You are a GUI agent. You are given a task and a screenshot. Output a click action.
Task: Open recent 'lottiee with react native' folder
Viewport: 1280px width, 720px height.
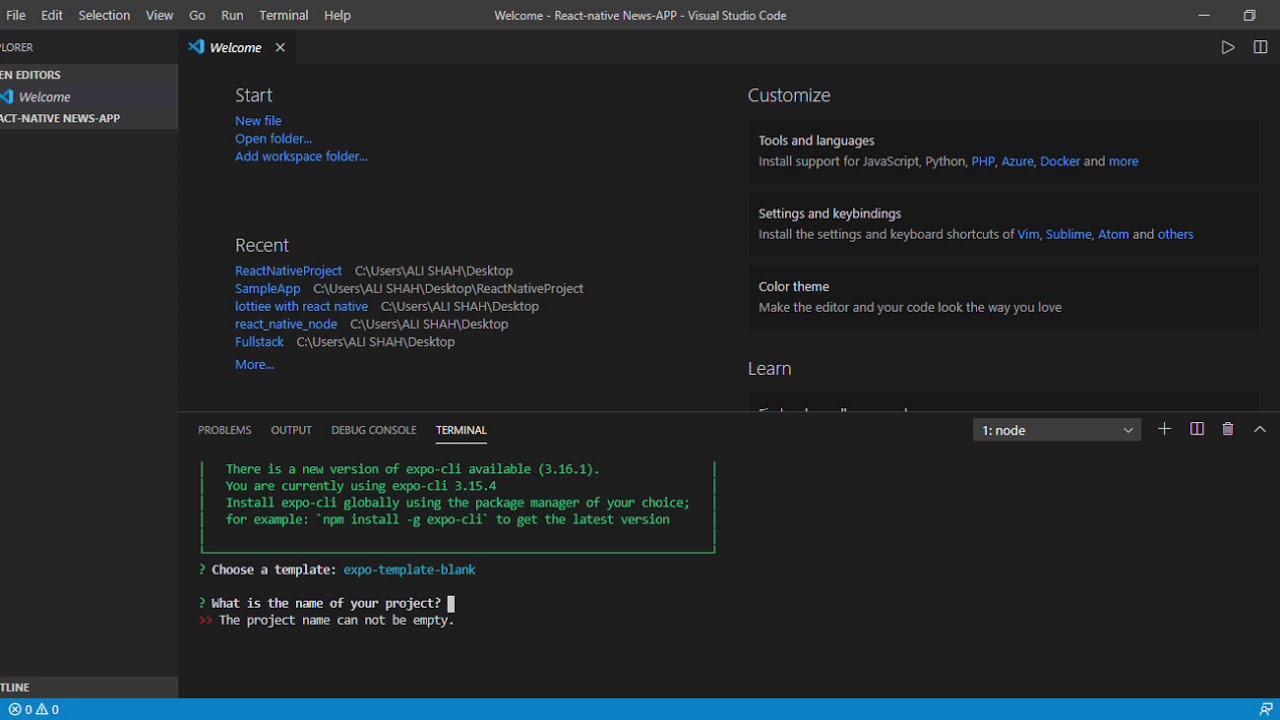301,307
